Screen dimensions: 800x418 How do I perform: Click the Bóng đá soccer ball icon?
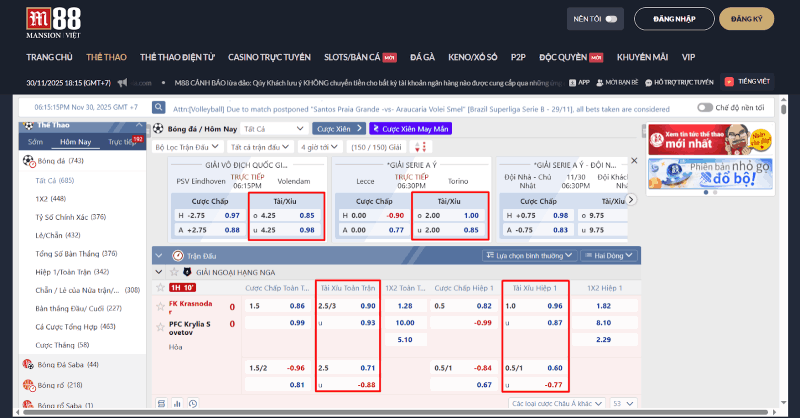point(28,161)
